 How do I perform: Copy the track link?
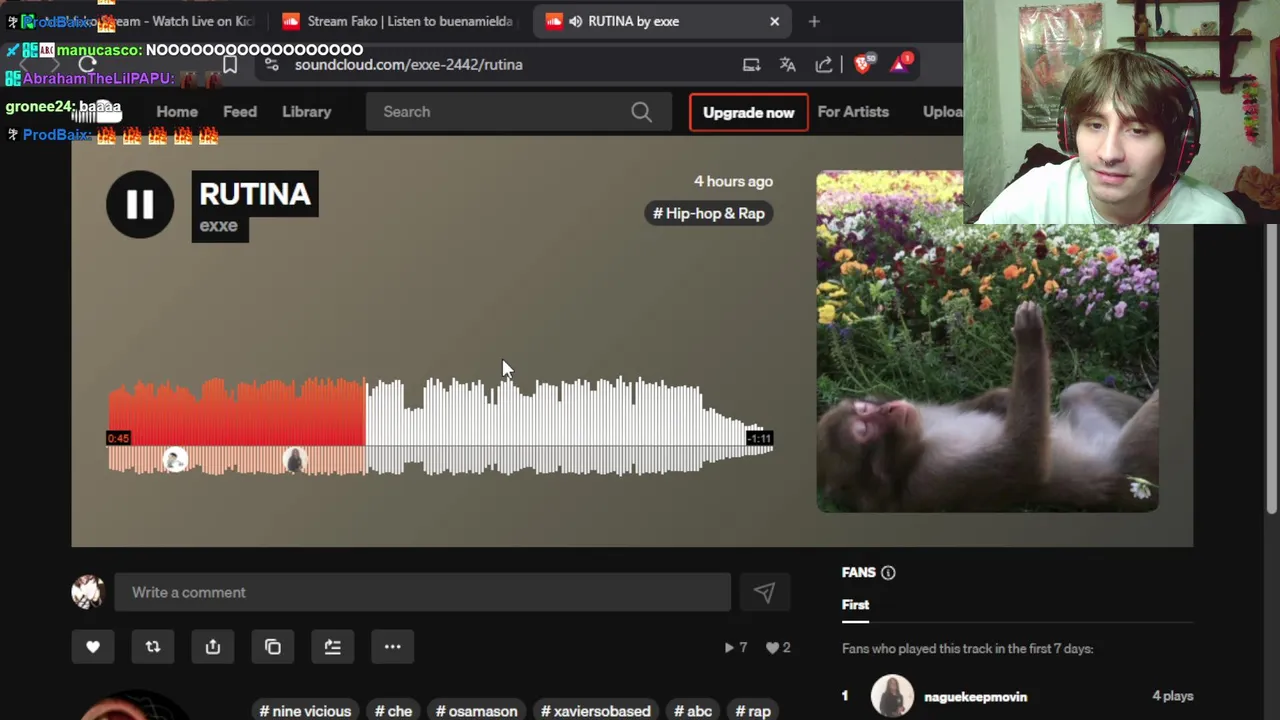[x=273, y=647]
